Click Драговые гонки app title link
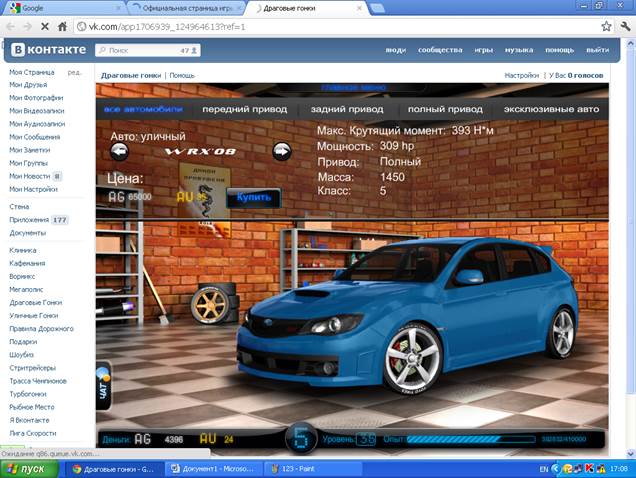This screenshot has width=636, height=478. coord(131,75)
